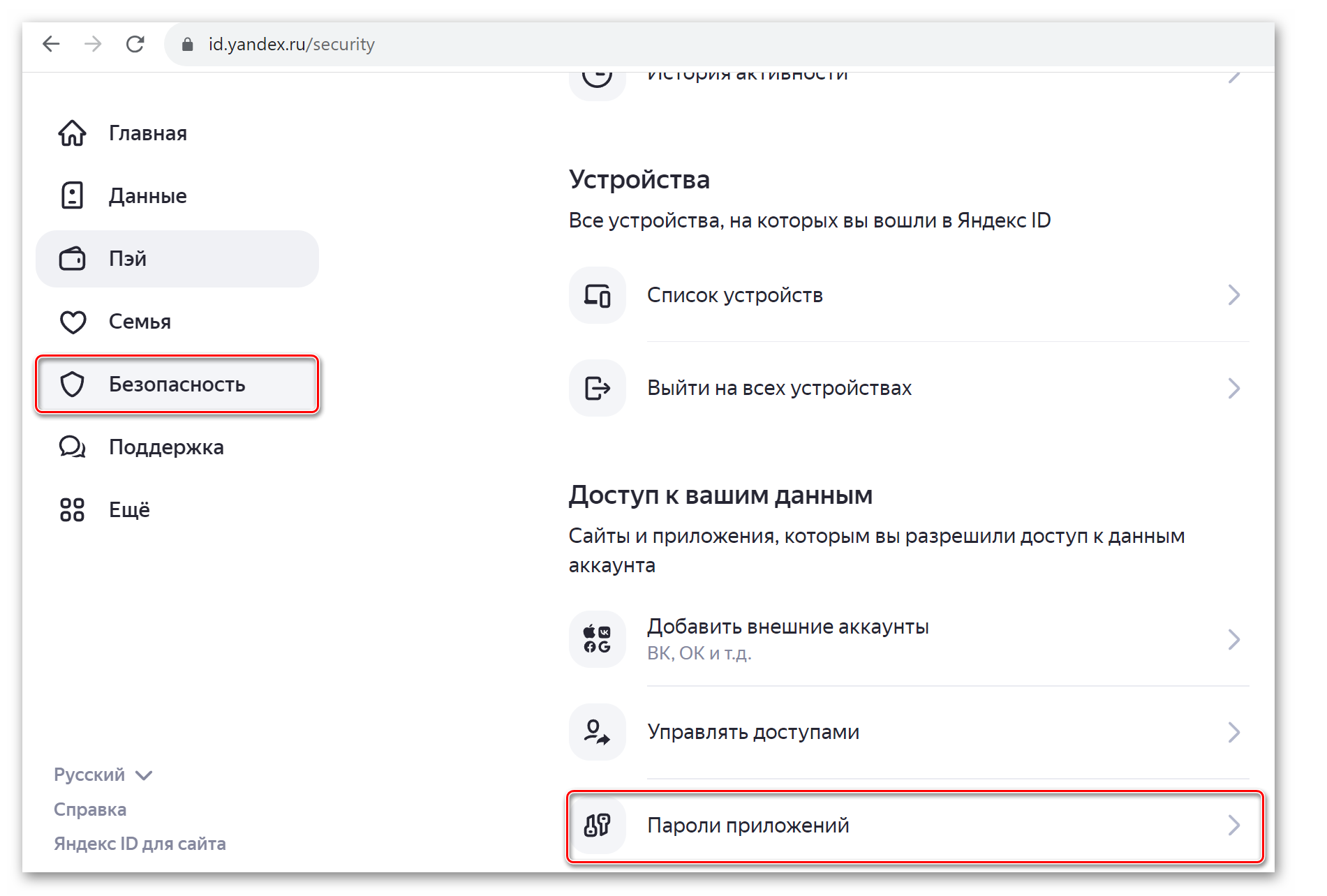Image resolution: width=1327 pixels, height=896 pixels.
Task: Open the Семья sidebar item
Action: coord(177,322)
